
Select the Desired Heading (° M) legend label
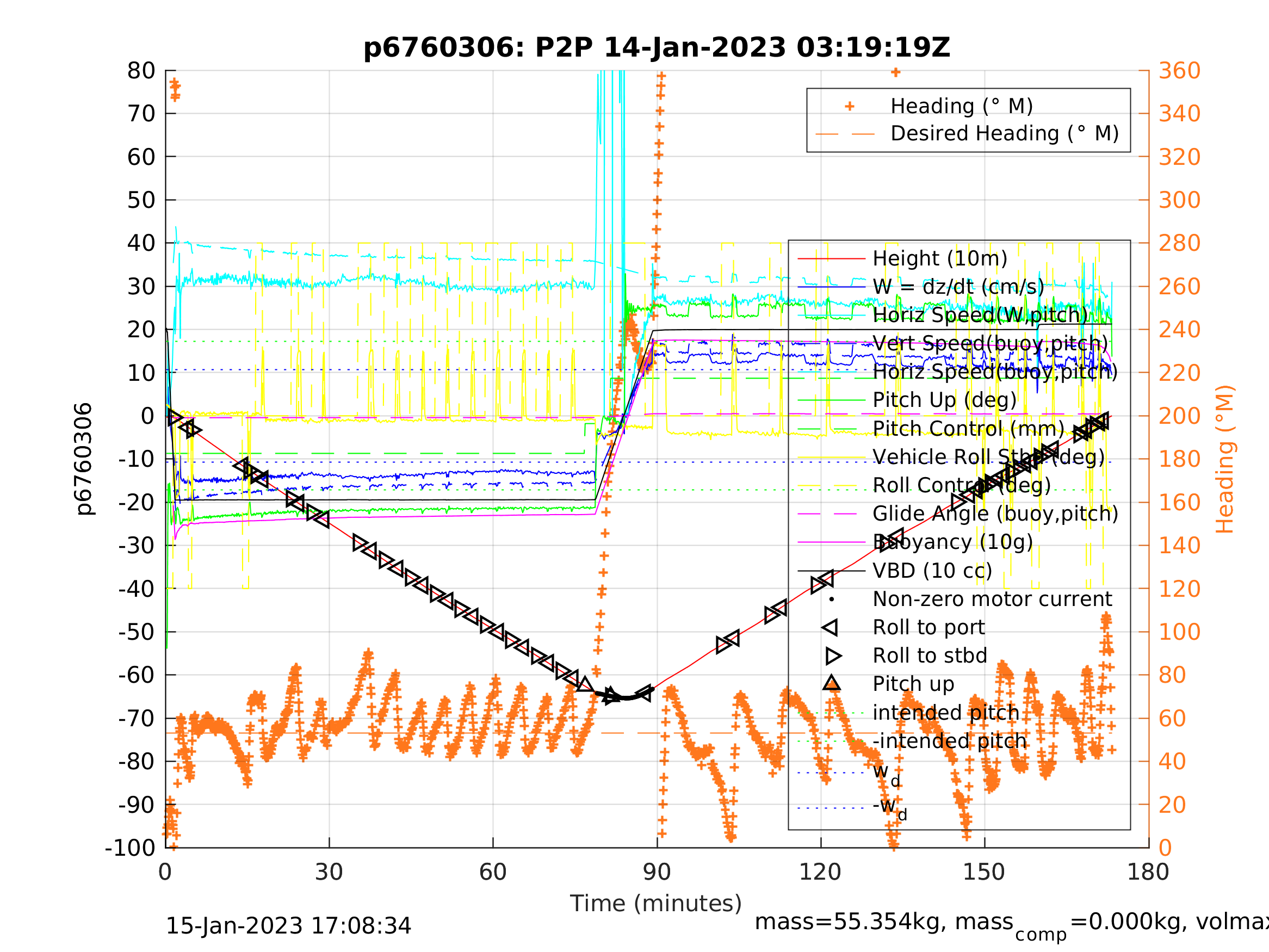pyautogui.click(x=1005, y=134)
